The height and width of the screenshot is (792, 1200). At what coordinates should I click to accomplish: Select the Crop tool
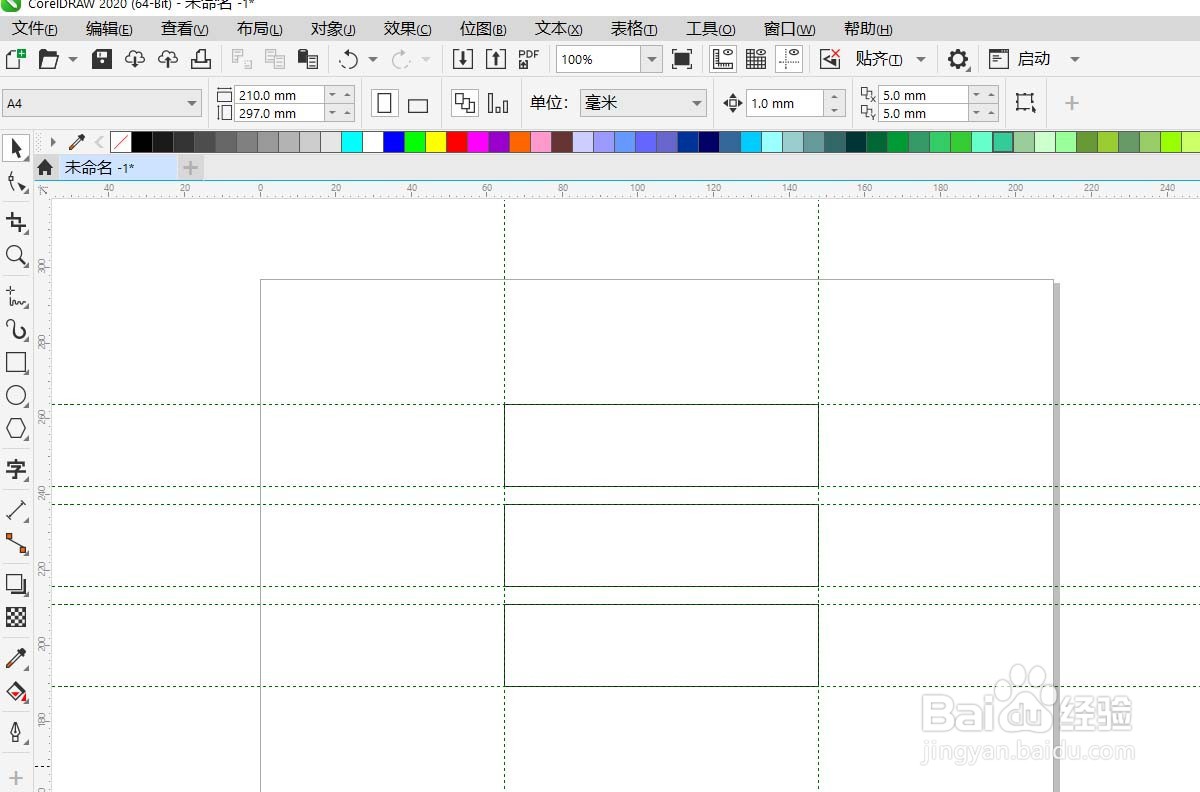(x=16, y=222)
